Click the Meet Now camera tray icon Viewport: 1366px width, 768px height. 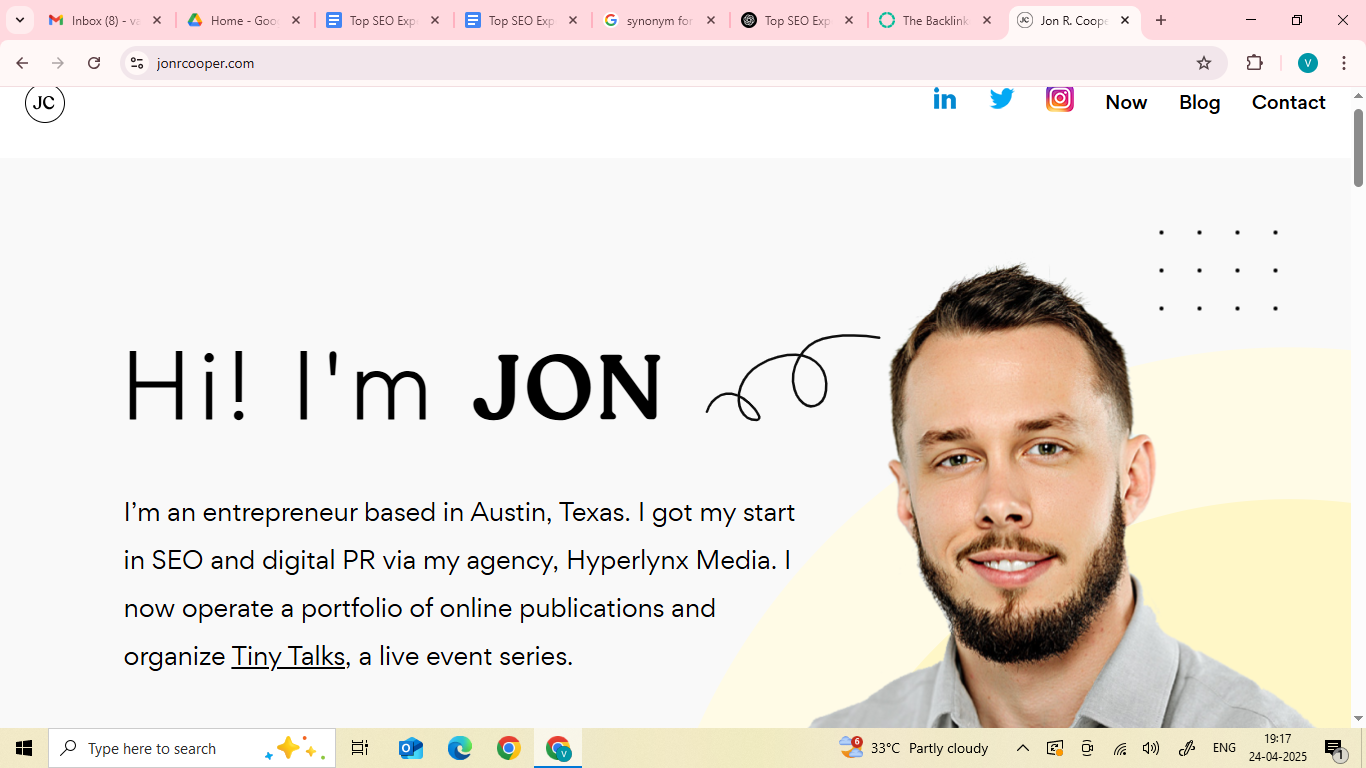pyautogui.click(x=1087, y=748)
